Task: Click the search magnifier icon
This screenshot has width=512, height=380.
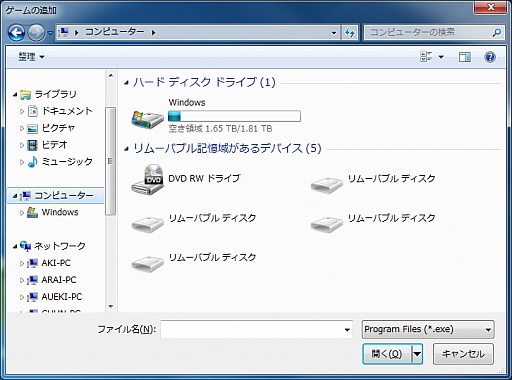Action: 497,33
